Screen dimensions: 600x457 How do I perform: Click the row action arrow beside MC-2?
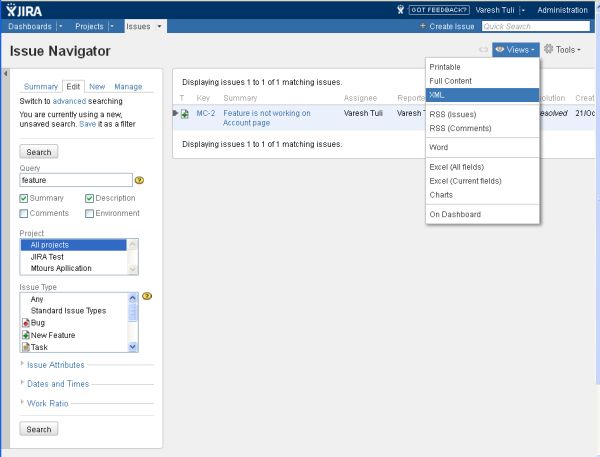(175, 113)
